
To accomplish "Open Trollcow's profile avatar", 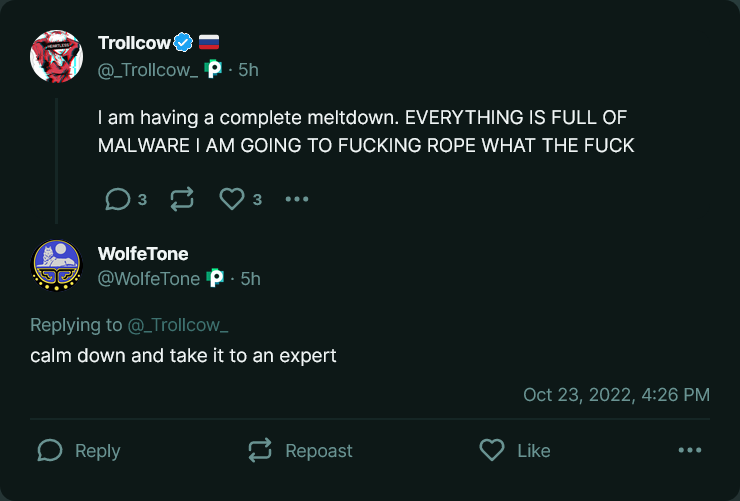I will (57, 56).
